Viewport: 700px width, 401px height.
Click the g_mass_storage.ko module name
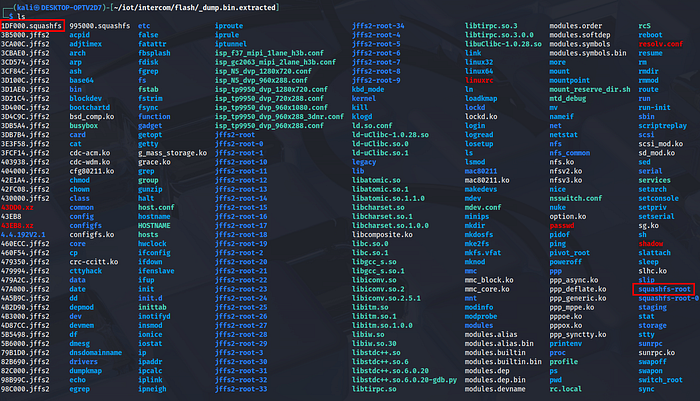(172, 153)
